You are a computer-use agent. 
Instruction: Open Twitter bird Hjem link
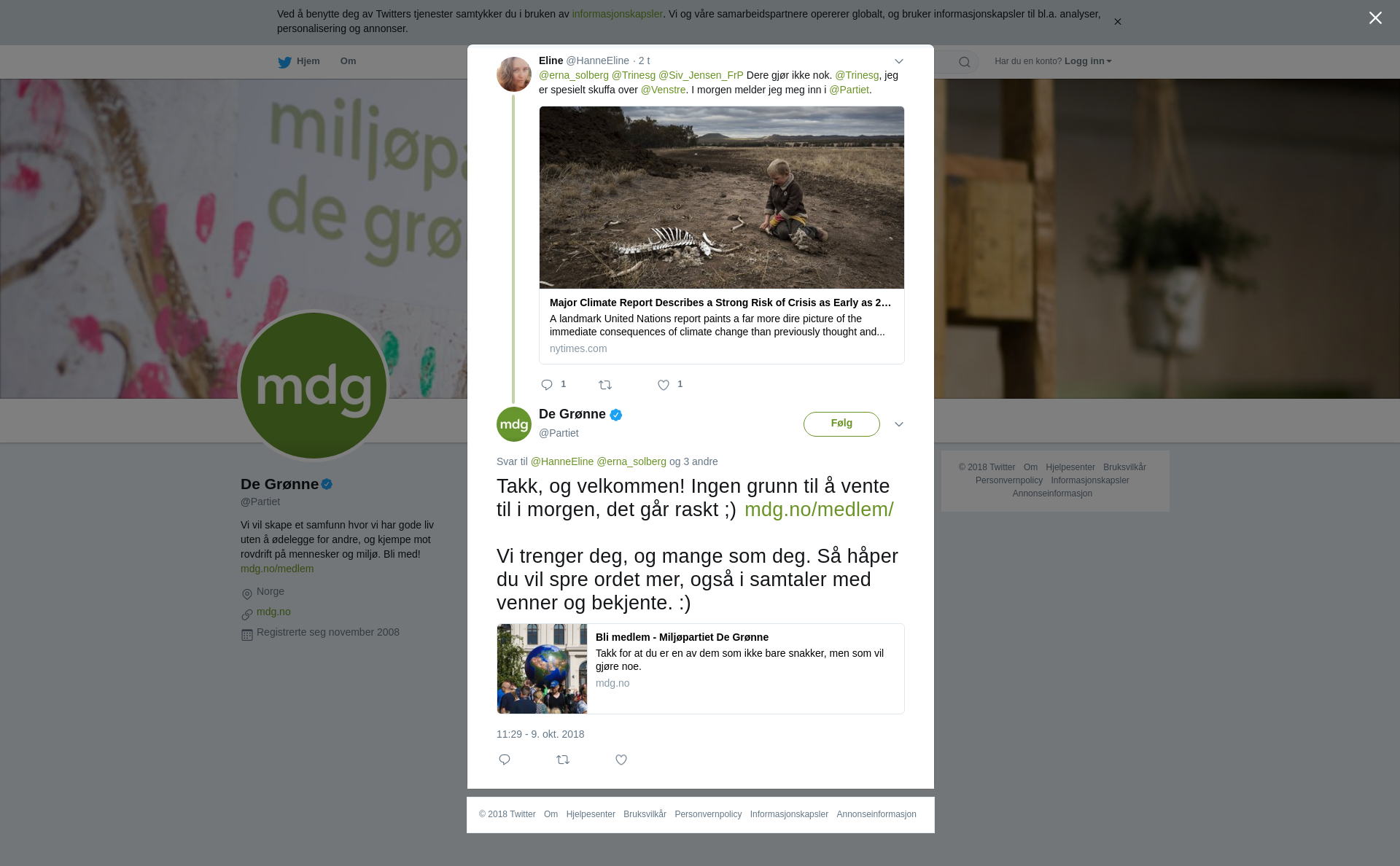coord(299,62)
